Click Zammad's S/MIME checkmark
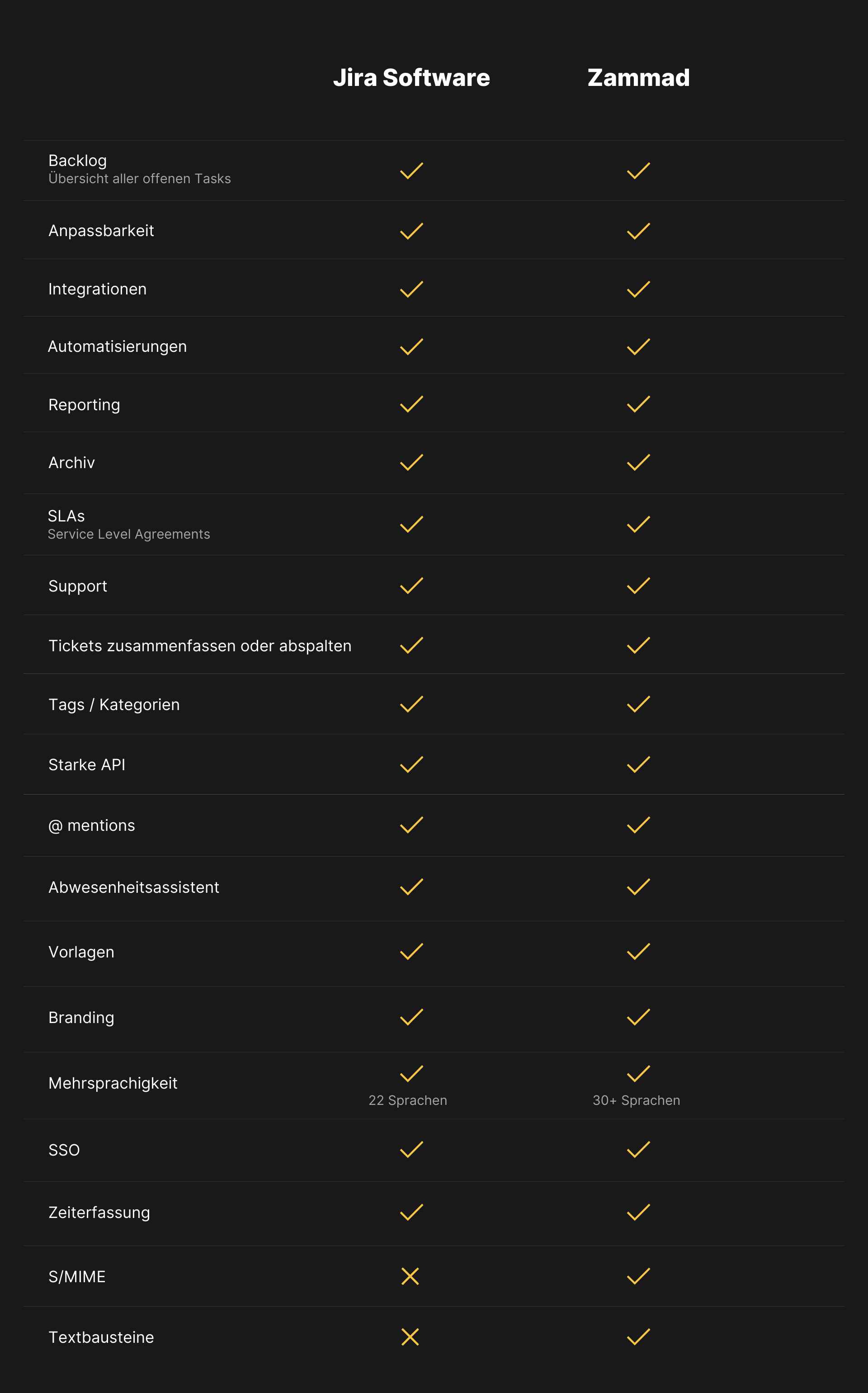The image size is (868, 1393). pyautogui.click(x=638, y=1276)
